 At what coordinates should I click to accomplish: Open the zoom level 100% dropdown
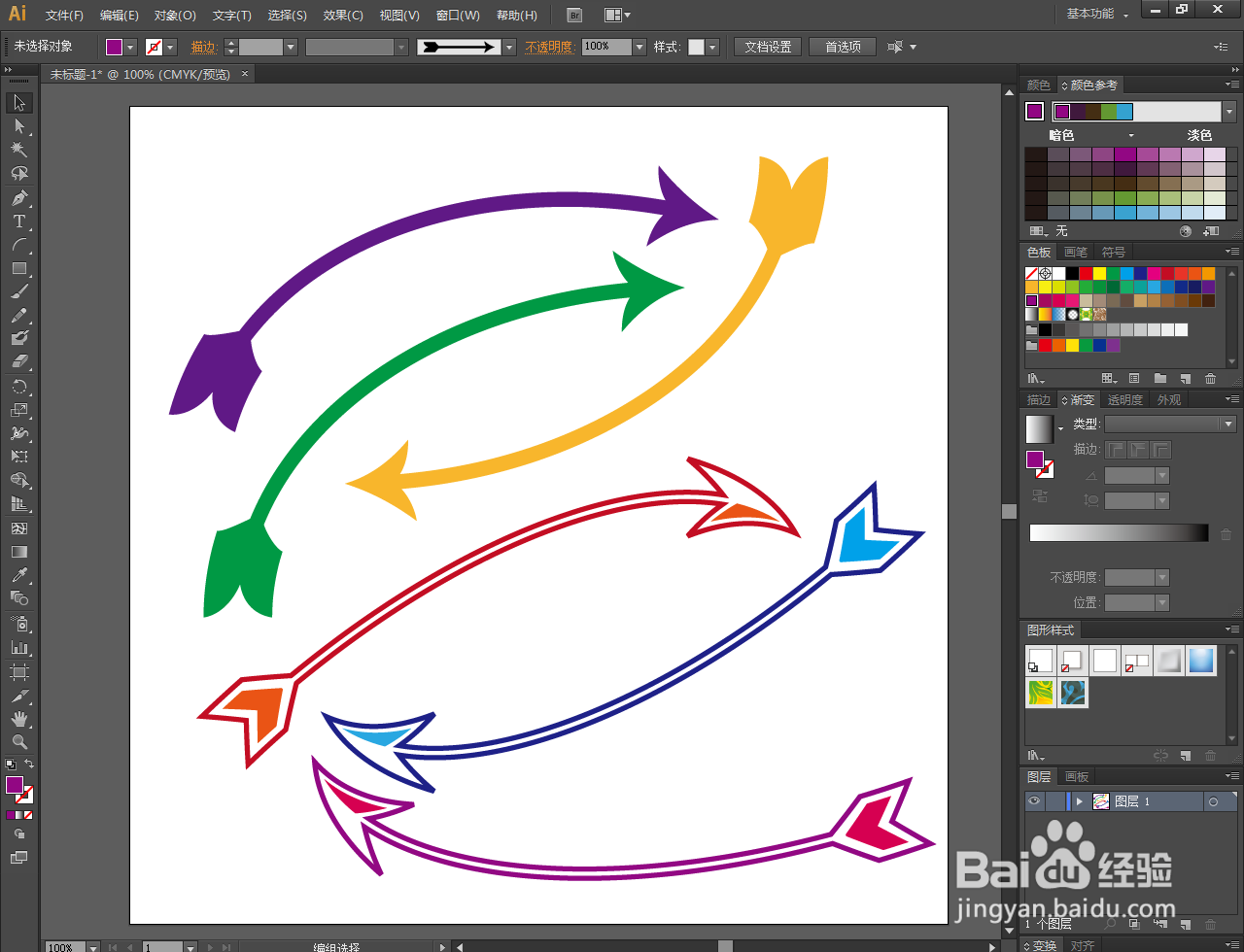[x=93, y=947]
